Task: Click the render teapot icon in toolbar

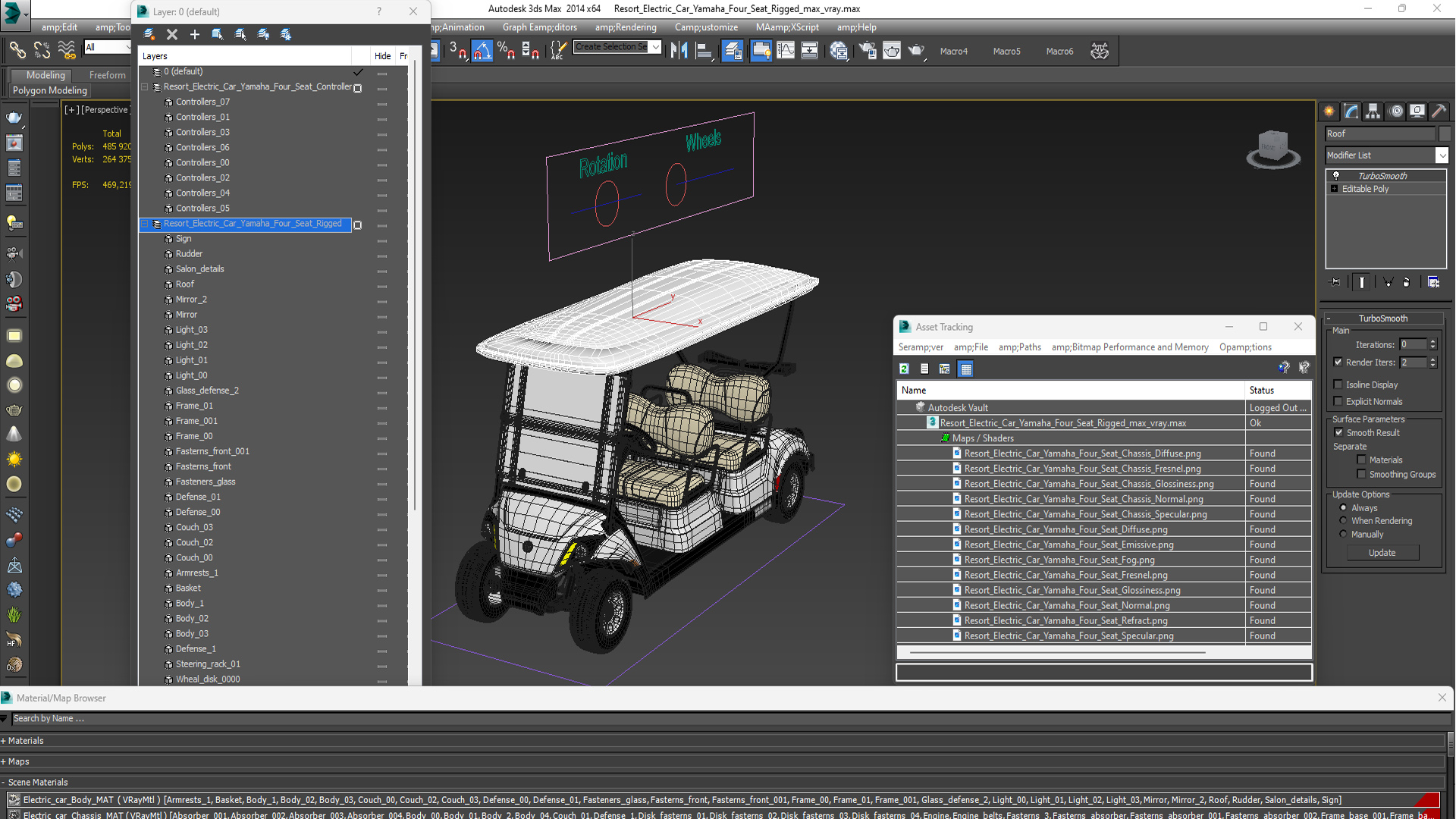Action: click(x=916, y=51)
